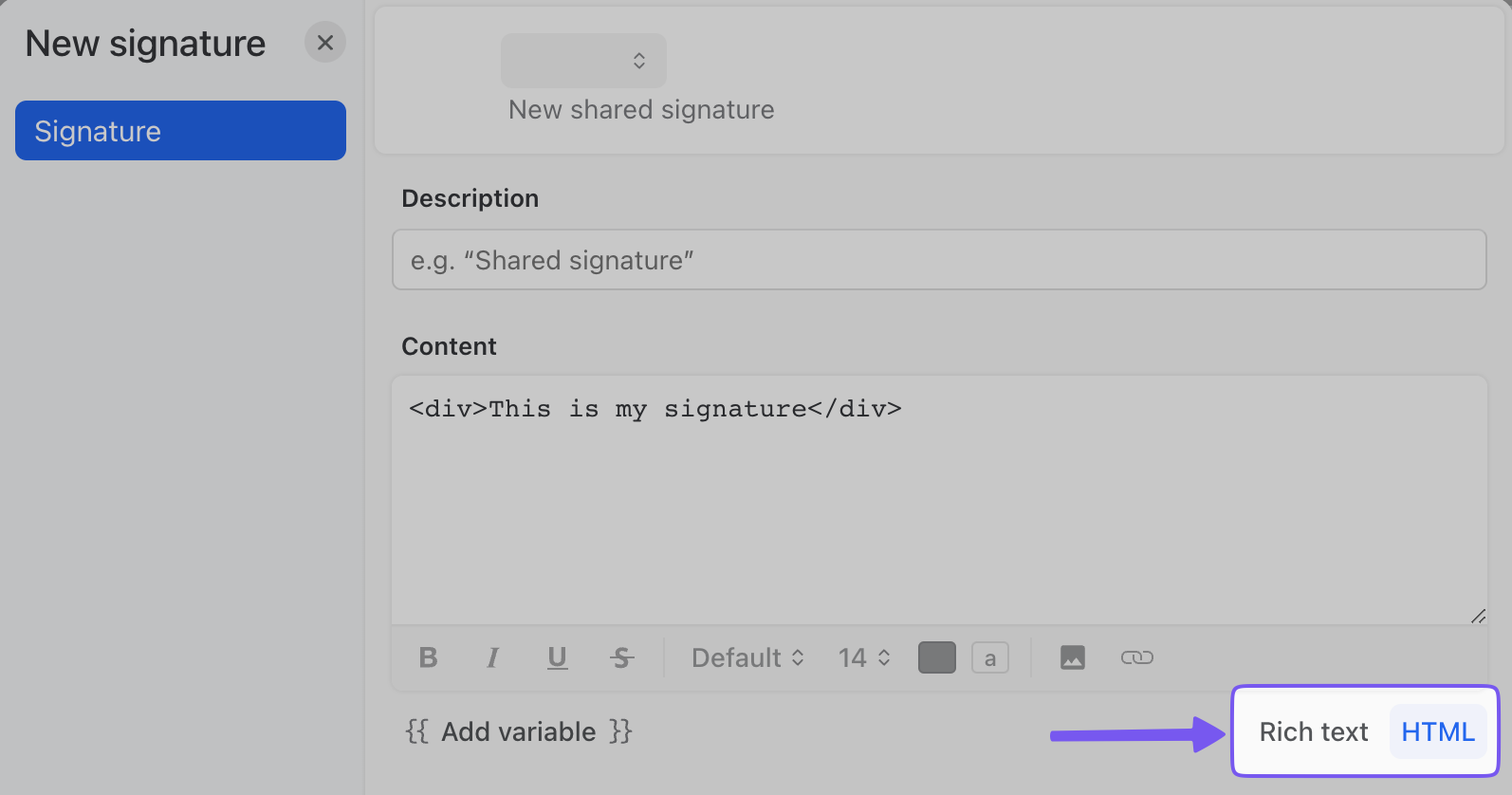Select the Signature tab in the sidebar

click(180, 130)
